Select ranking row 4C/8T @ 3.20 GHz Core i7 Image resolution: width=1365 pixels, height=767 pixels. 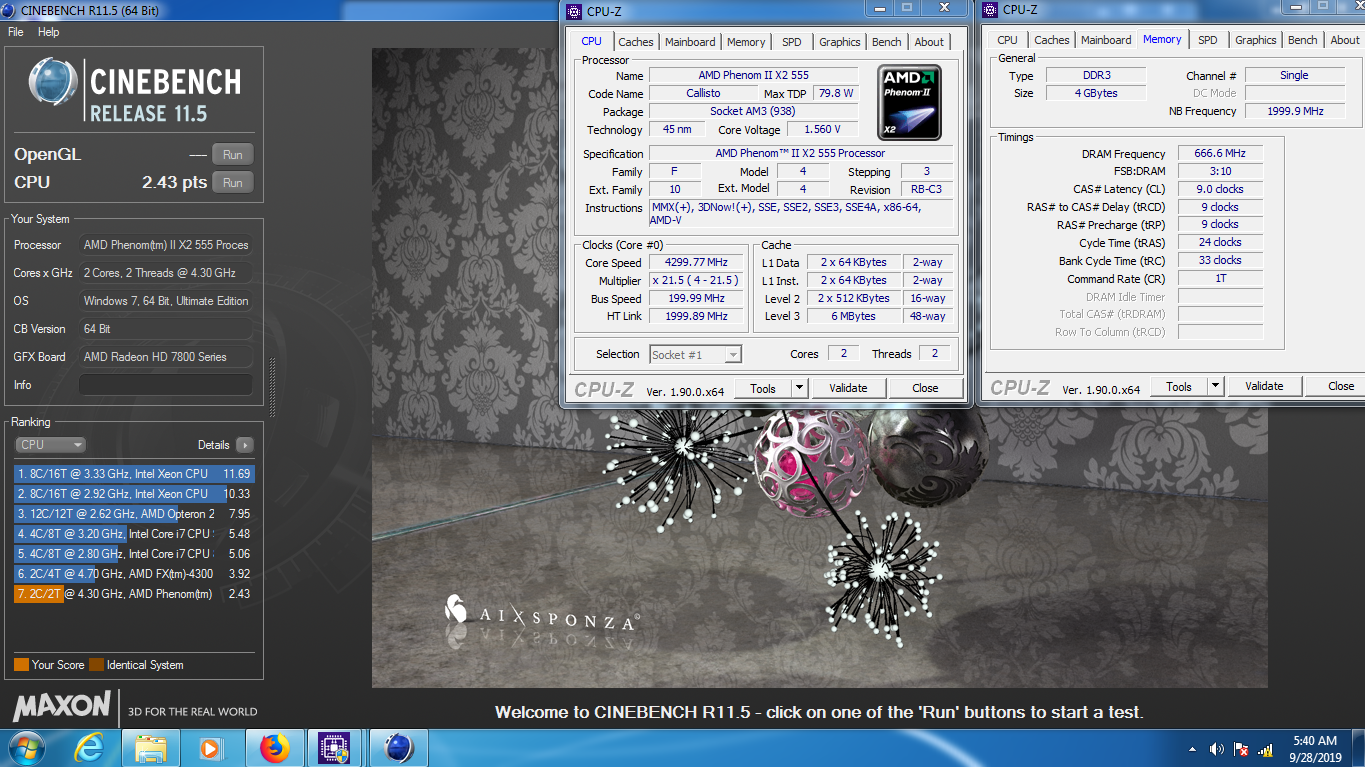(x=134, y=534)
